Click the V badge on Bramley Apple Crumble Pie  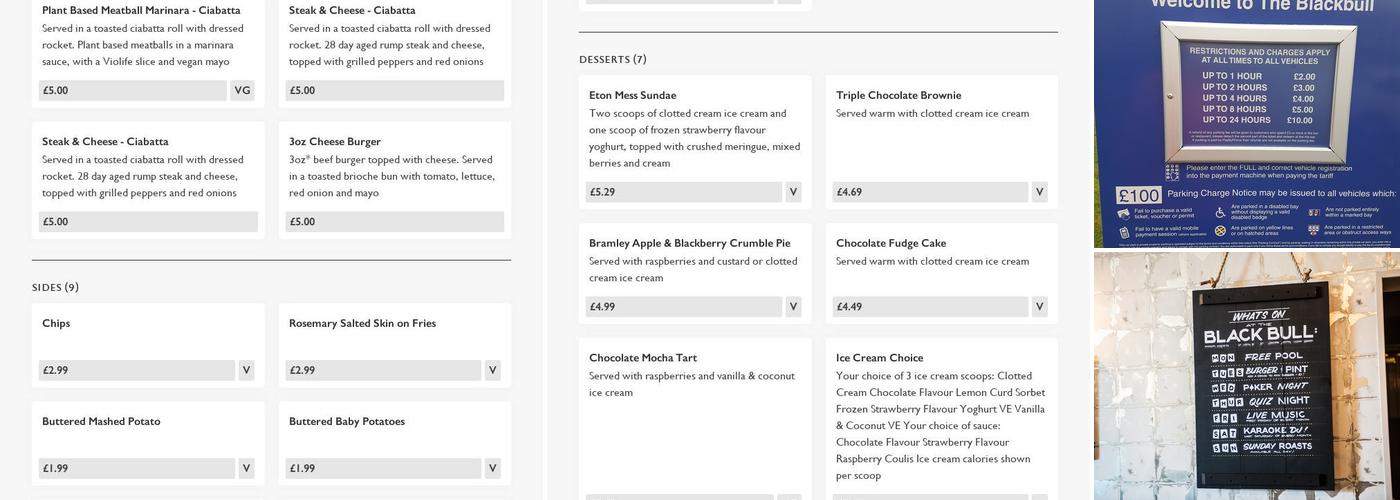[793, 307]
